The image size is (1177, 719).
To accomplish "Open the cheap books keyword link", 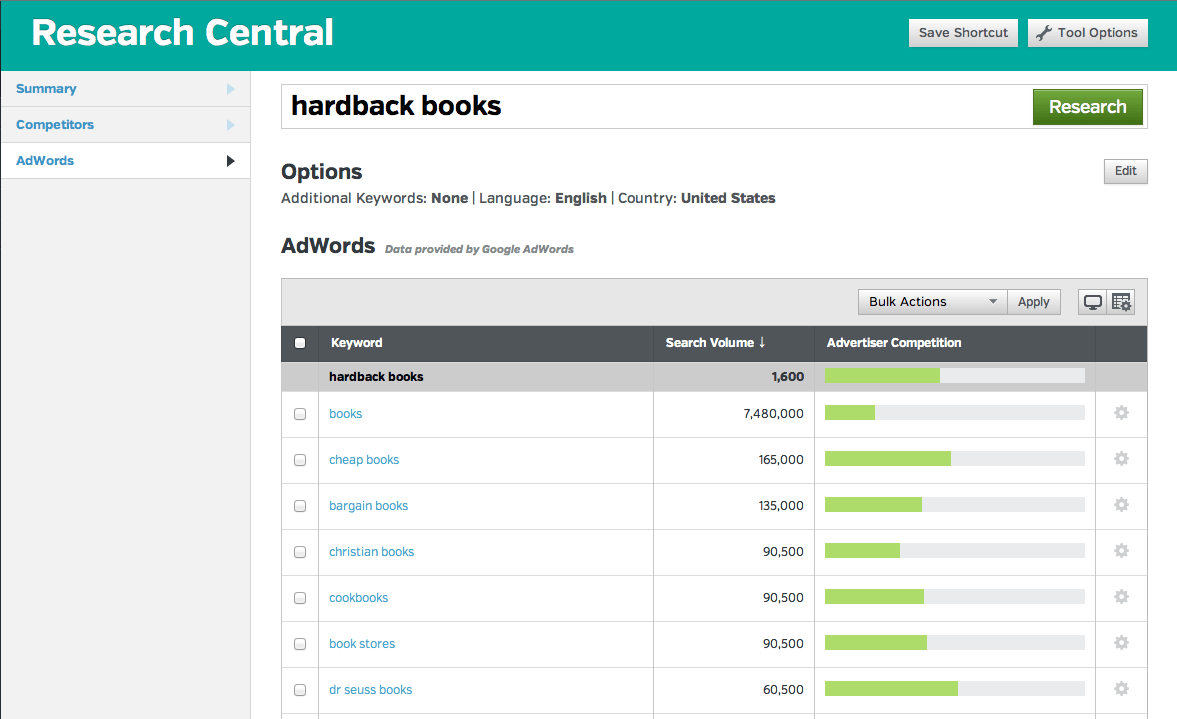I will (364, 459).
